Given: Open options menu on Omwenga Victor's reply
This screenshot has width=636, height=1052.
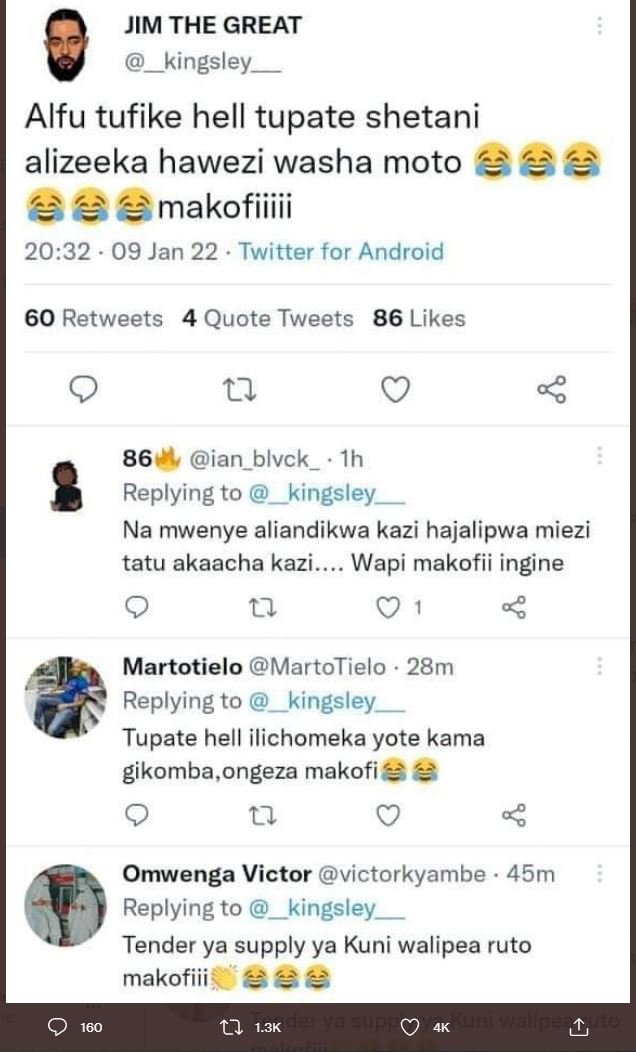Looking at the screenshot, I should point(599,873).
